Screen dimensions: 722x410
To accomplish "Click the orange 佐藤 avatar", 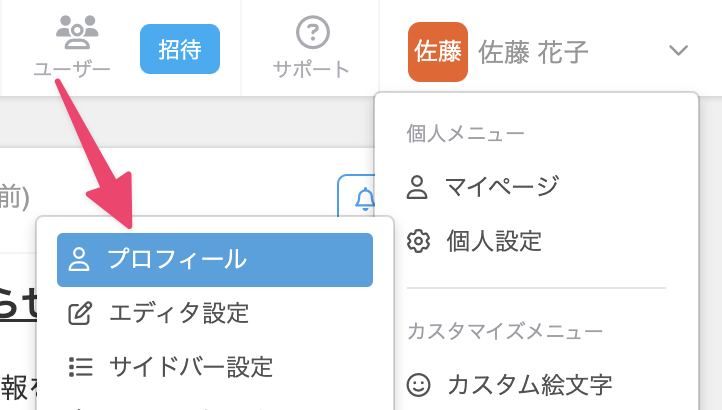I will point(437,52).
